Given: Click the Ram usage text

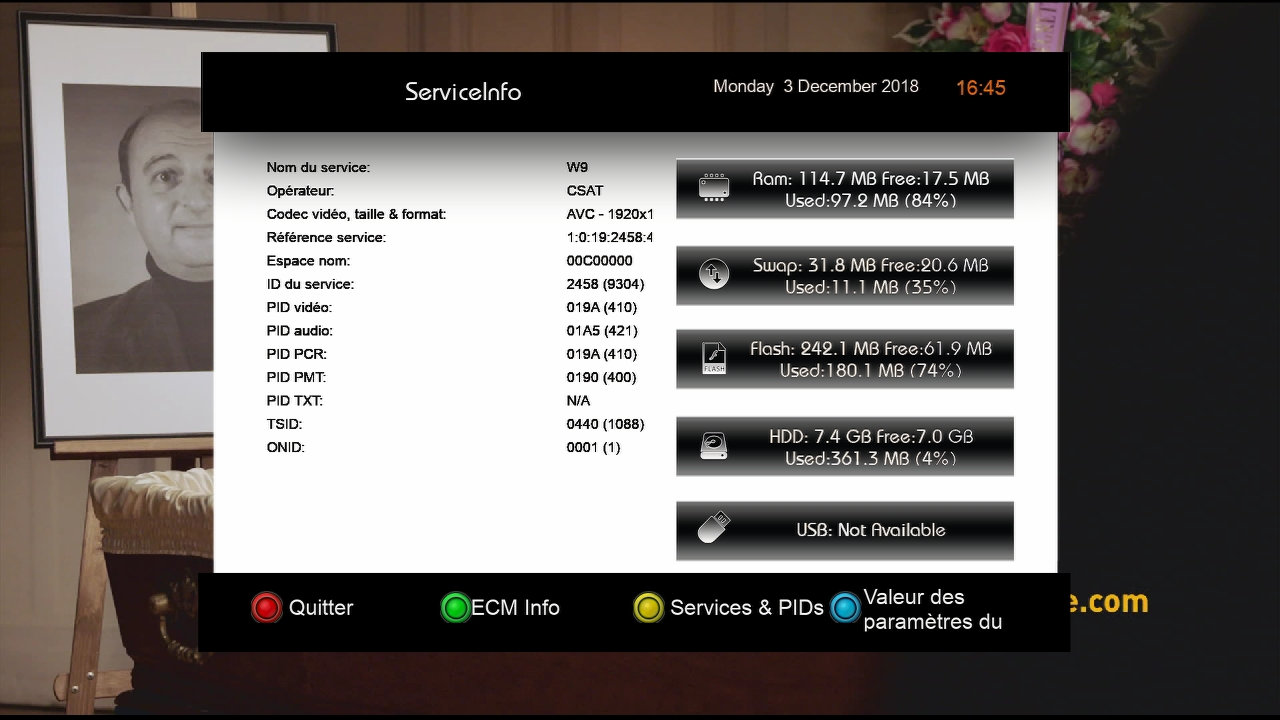Looking at the screenshot, I should 870,189.
